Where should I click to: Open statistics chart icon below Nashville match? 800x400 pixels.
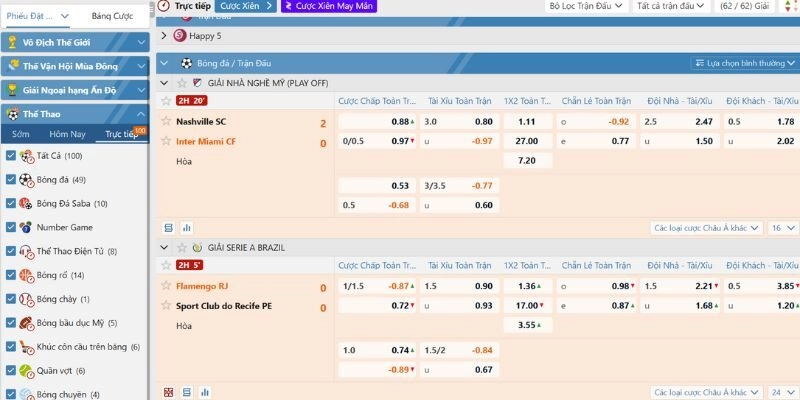pyautogui.click(x=187, y=228)
